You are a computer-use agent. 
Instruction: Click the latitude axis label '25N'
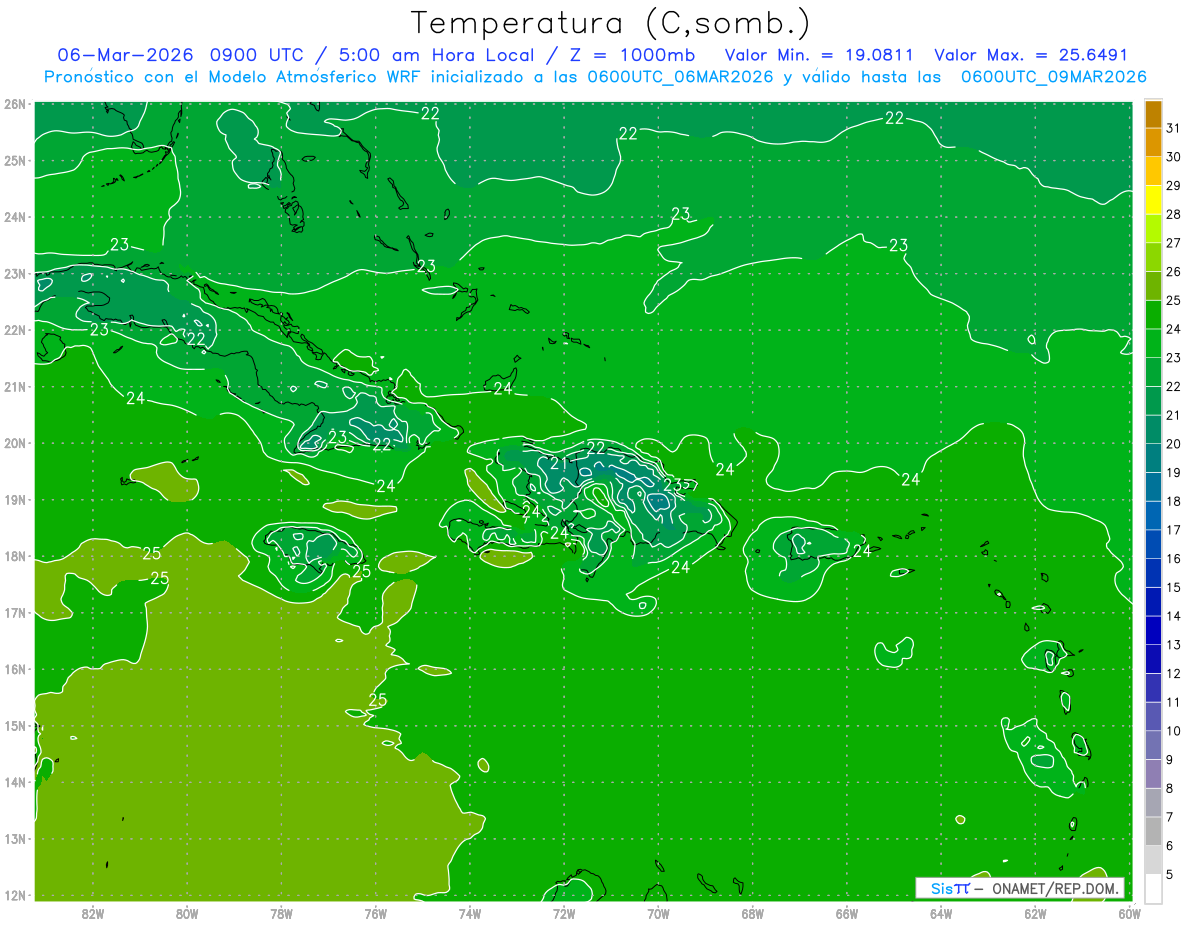(15, 160)
